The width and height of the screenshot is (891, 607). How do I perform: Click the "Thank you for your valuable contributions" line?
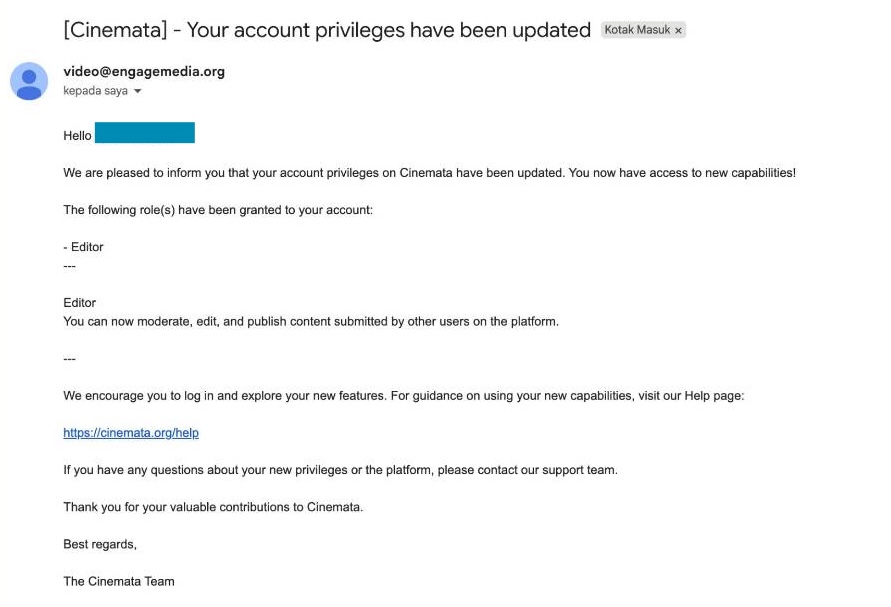coord(213,507)
